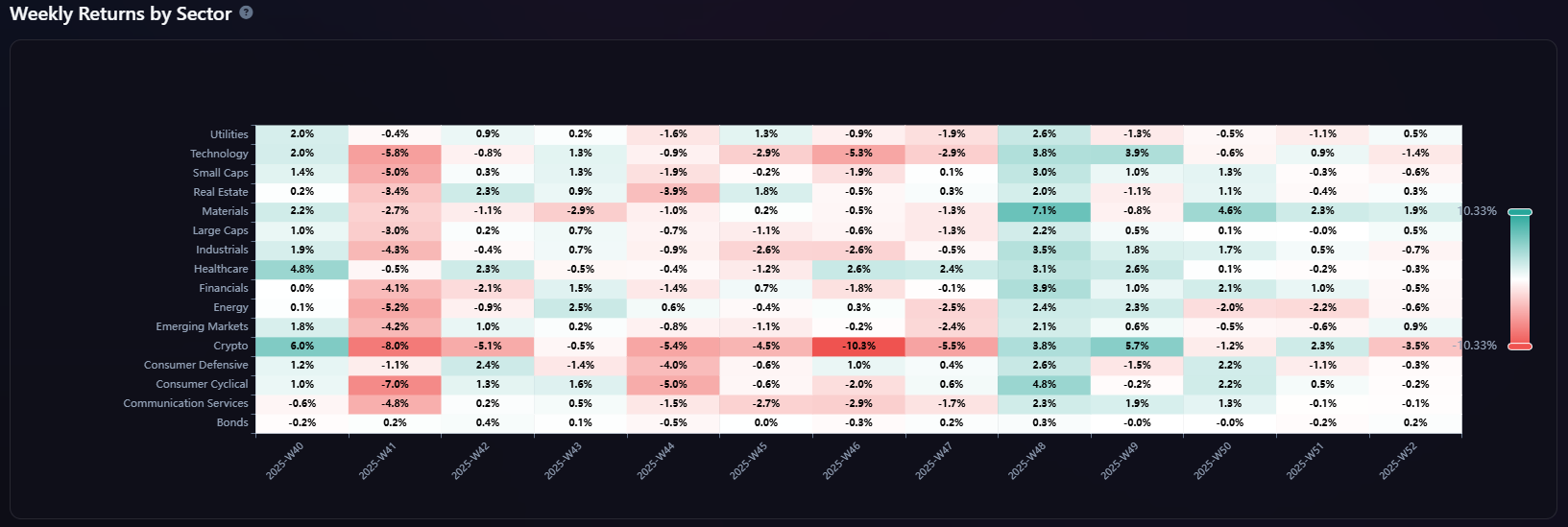Click the 2025-W40 week axis label
Screen dimensions: 1568x527
tap(285, 461)
